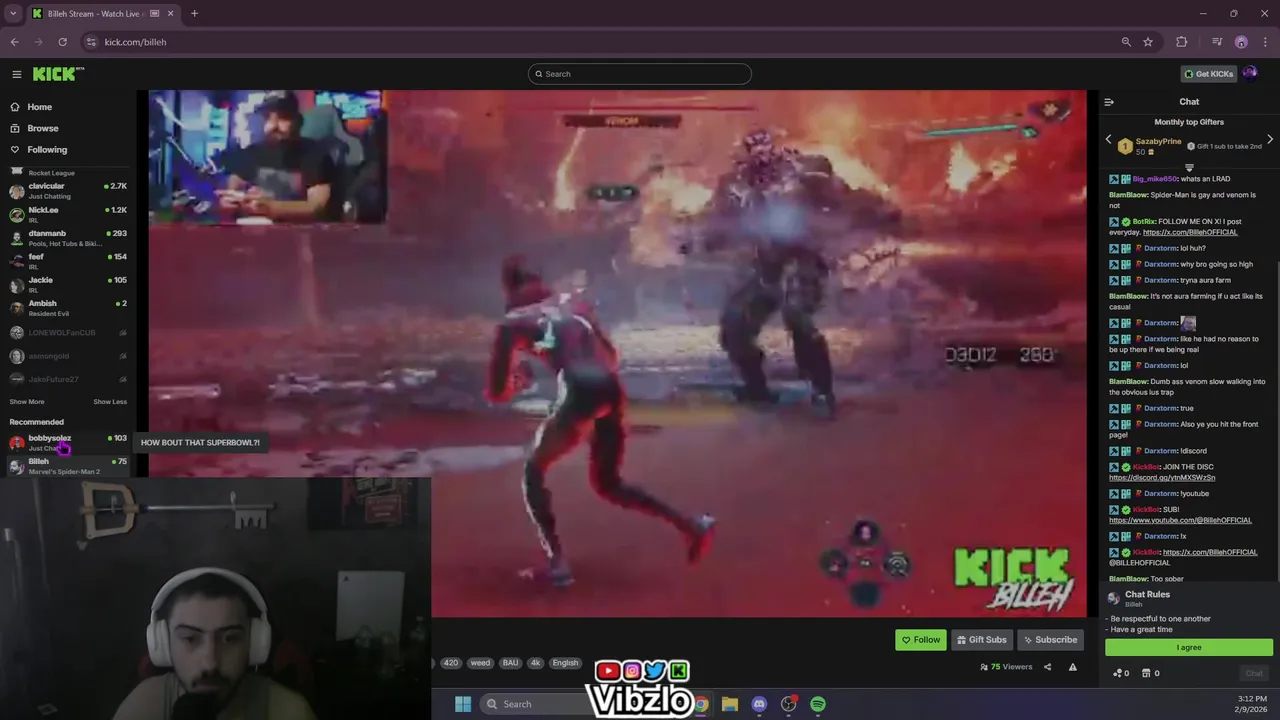Screen dimensions: 1280x720
Task: Click the Get KICKs button
Action: coord(1209,74)
